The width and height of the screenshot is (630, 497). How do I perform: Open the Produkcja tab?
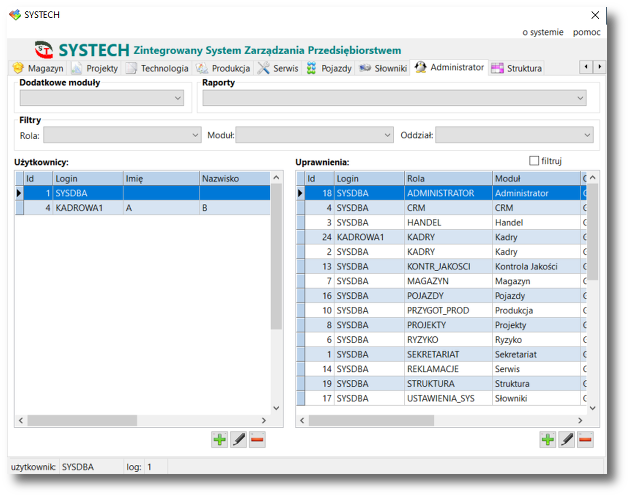point(224,68)
